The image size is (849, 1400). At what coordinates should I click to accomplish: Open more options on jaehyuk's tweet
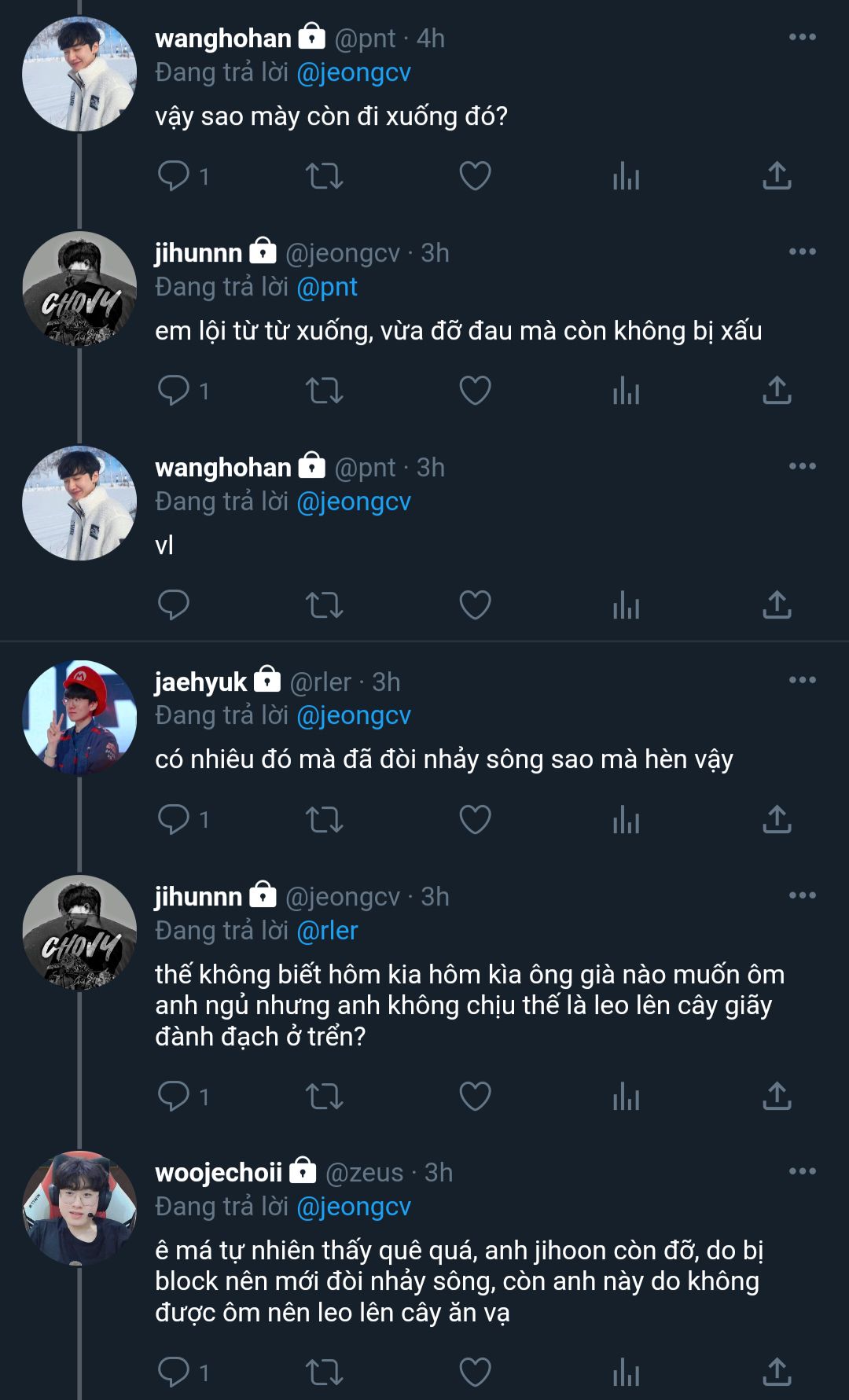802,680
